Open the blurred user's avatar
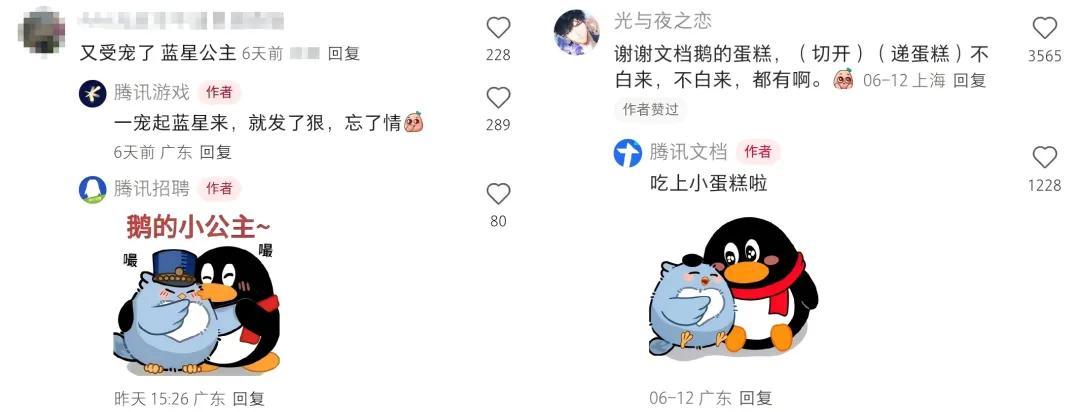Image resolution: width=1080 pixels, height=412 pixels. tap(43, 31)
